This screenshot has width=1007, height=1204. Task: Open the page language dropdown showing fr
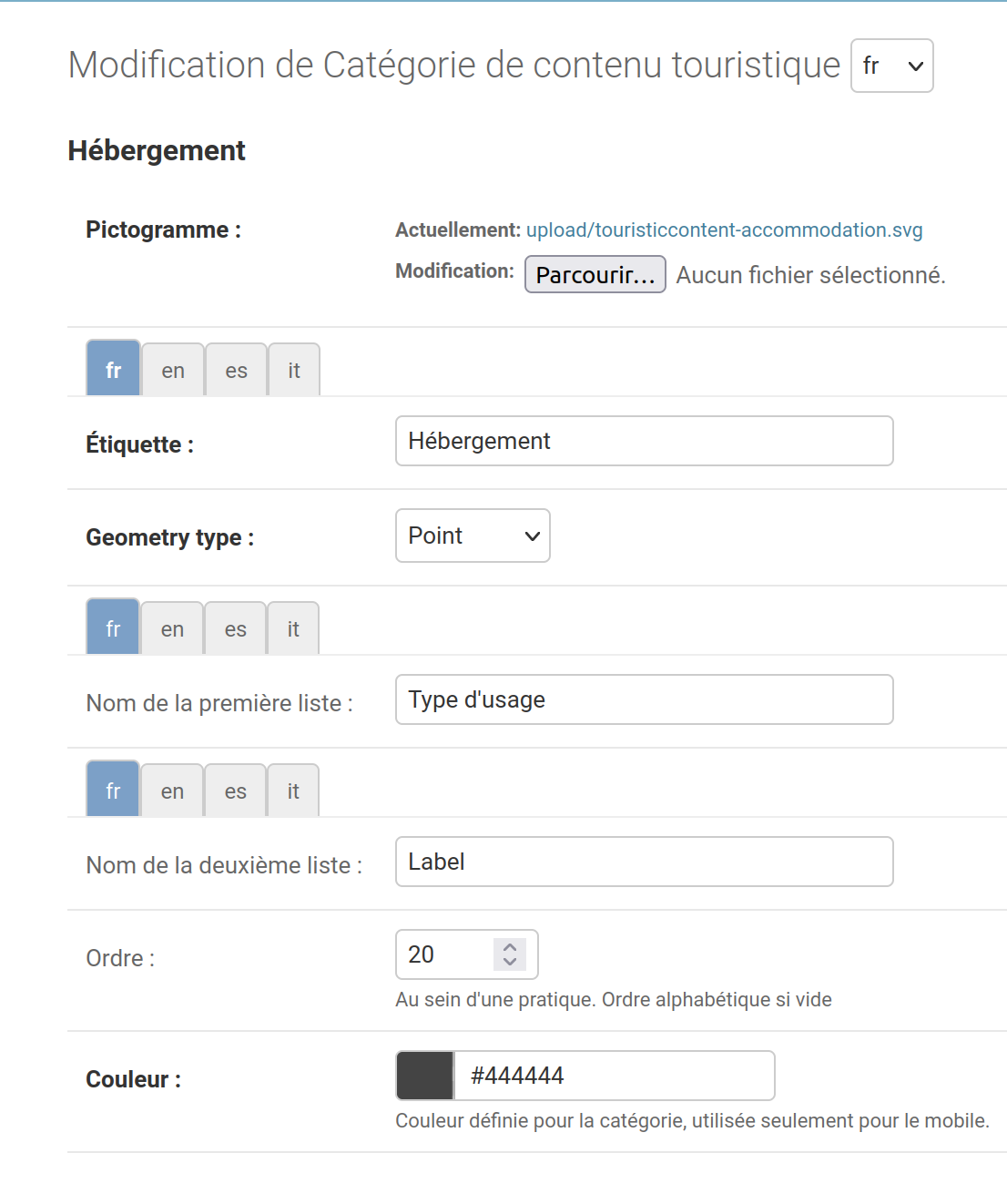891,66
